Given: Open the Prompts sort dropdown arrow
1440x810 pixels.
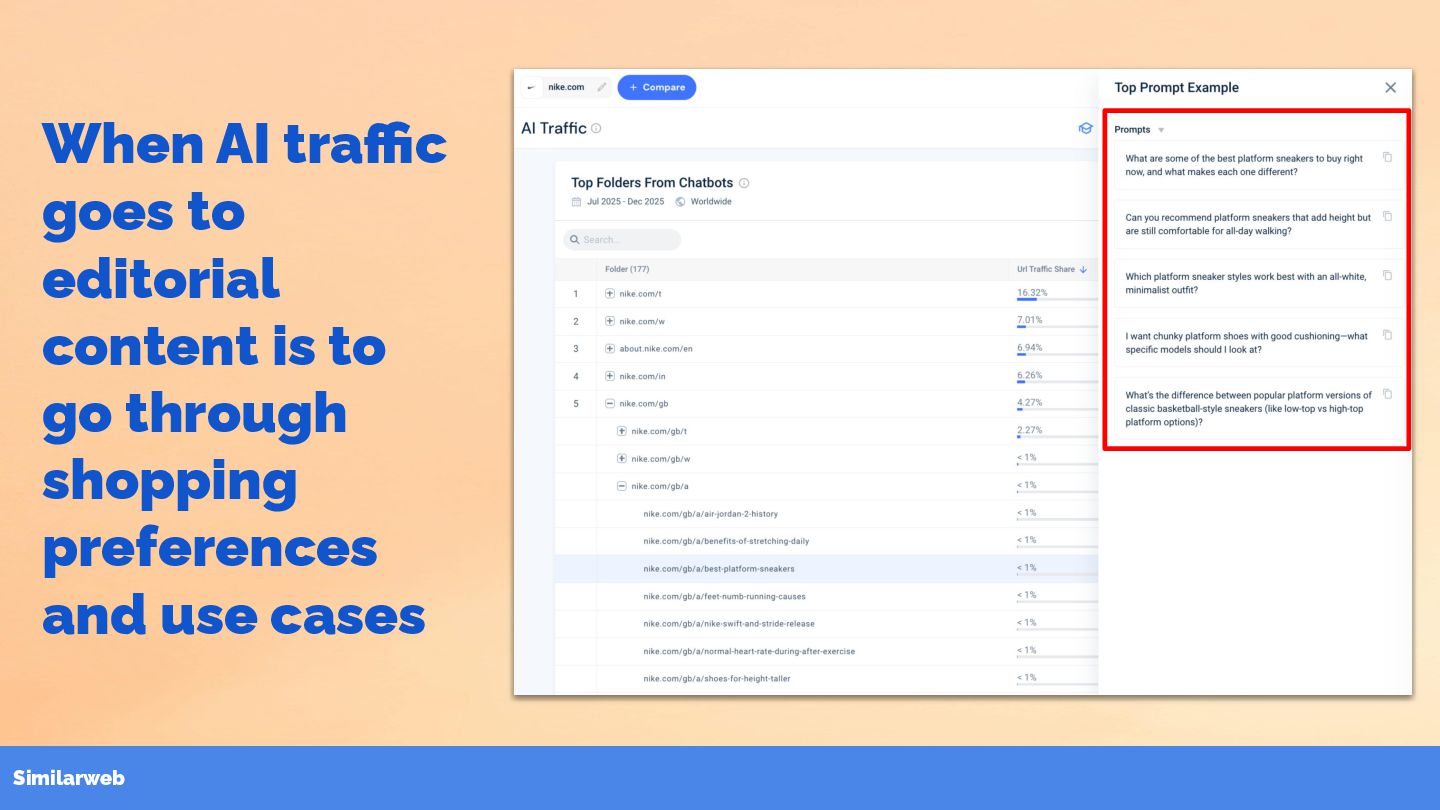Looking at the screenshot, I should 1161,130.
